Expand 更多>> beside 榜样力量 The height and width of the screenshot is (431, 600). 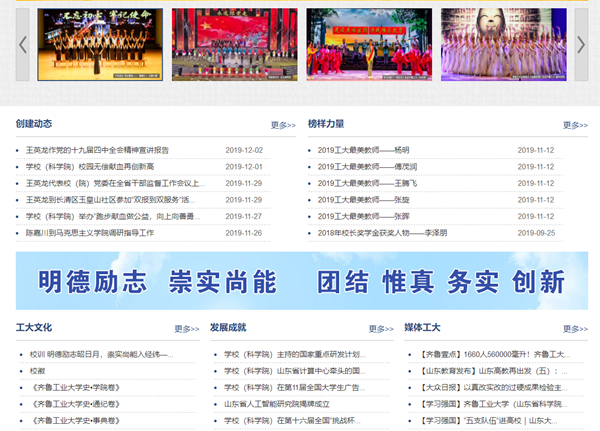tap(575, 126)
